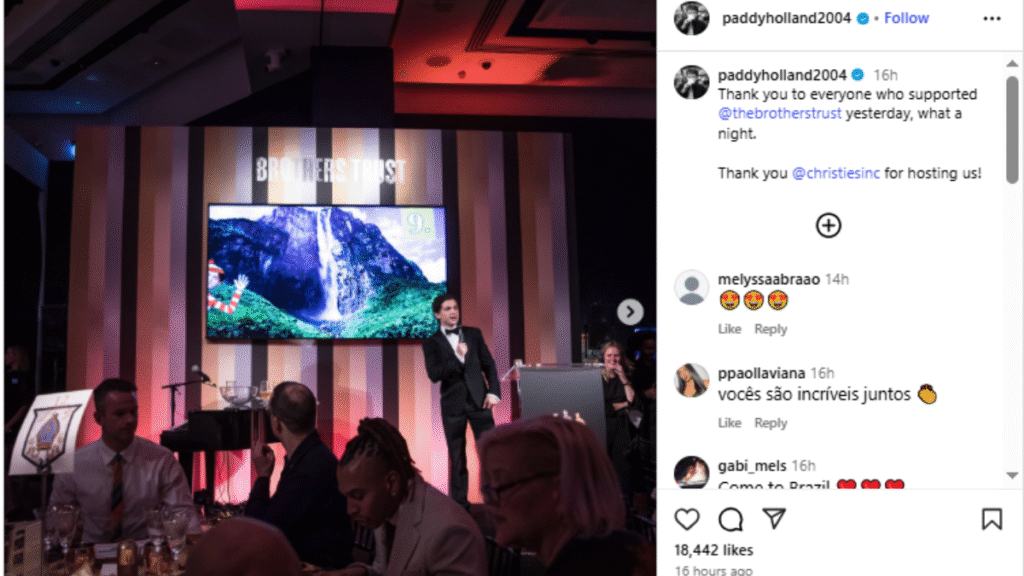Share post via paper plane icon
Viewport: 1024px width, 576px height.
tap(774, 519)
